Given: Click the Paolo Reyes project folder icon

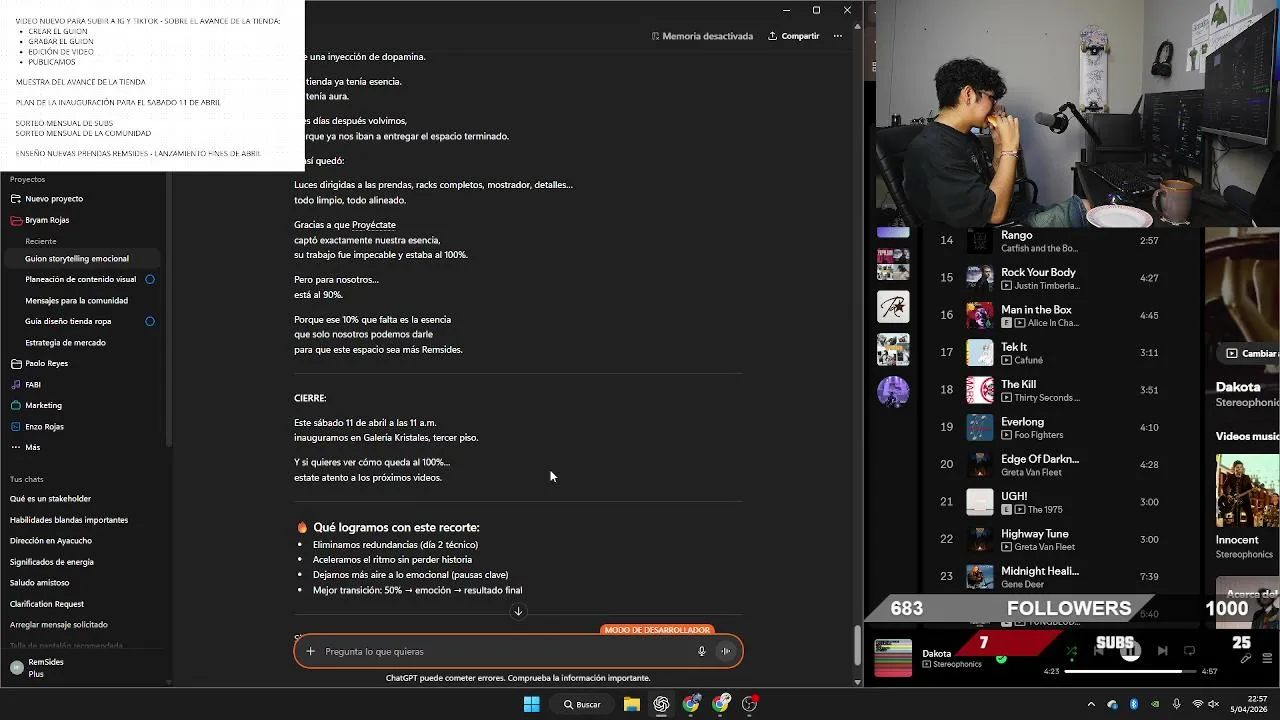Looking at the screenshot, I should [16, 364].
